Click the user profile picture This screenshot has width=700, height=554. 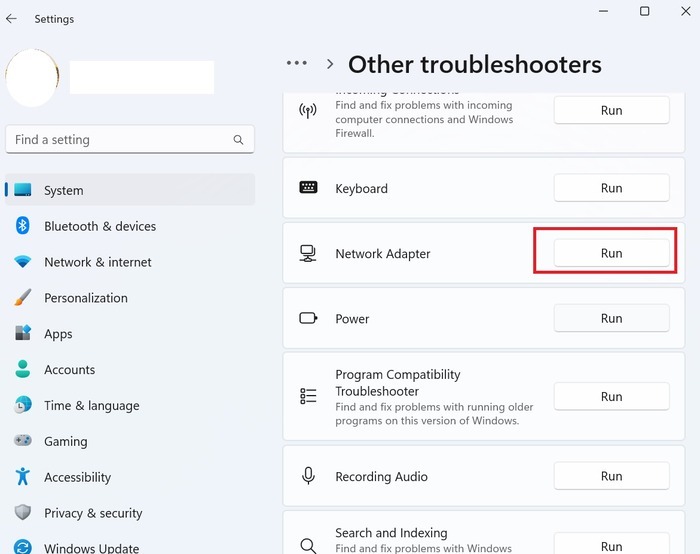pos(32,78)
